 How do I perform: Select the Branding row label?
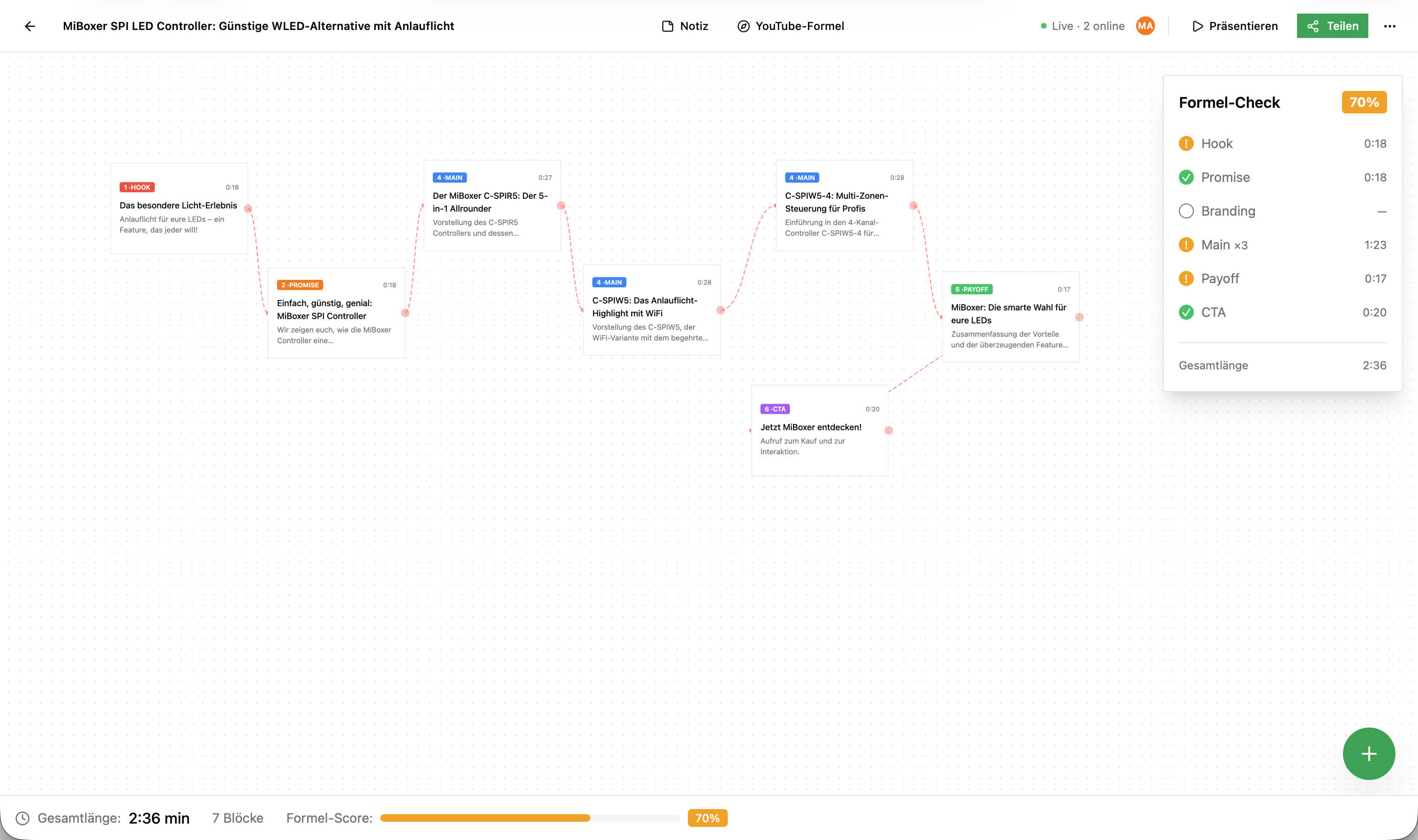pos(1228,211)
